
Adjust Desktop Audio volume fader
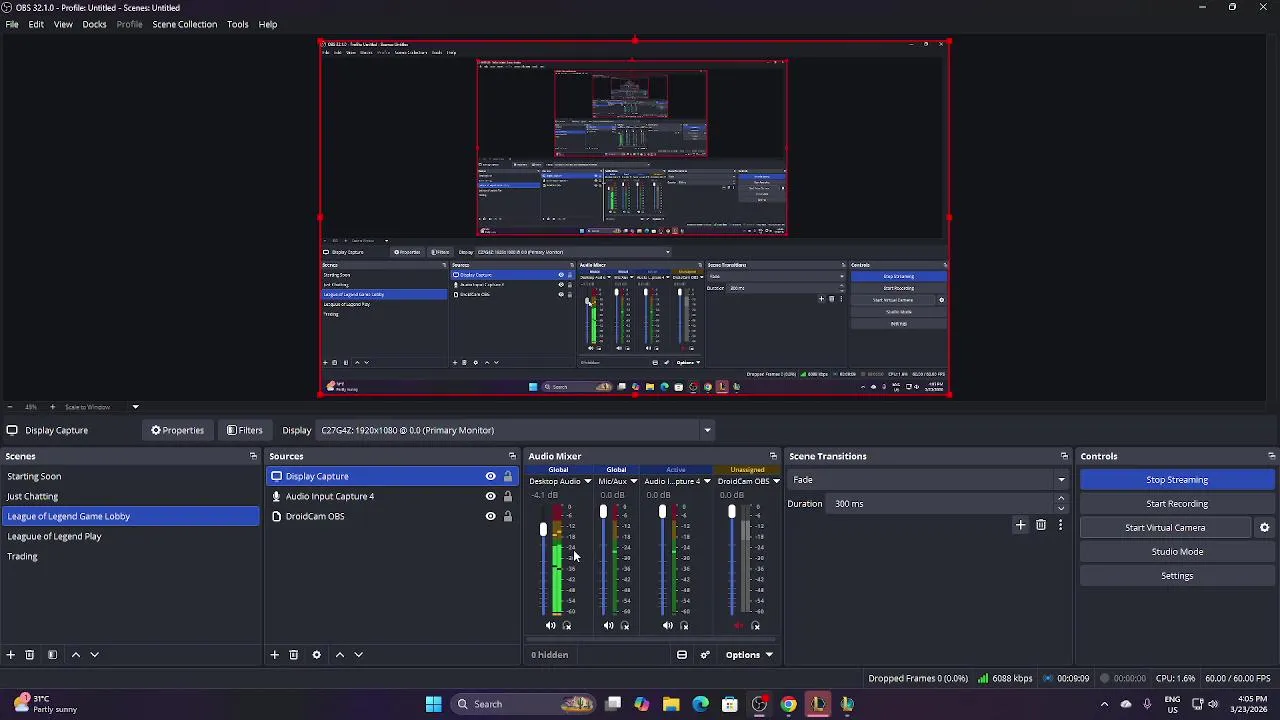click(x=544, y=528)
